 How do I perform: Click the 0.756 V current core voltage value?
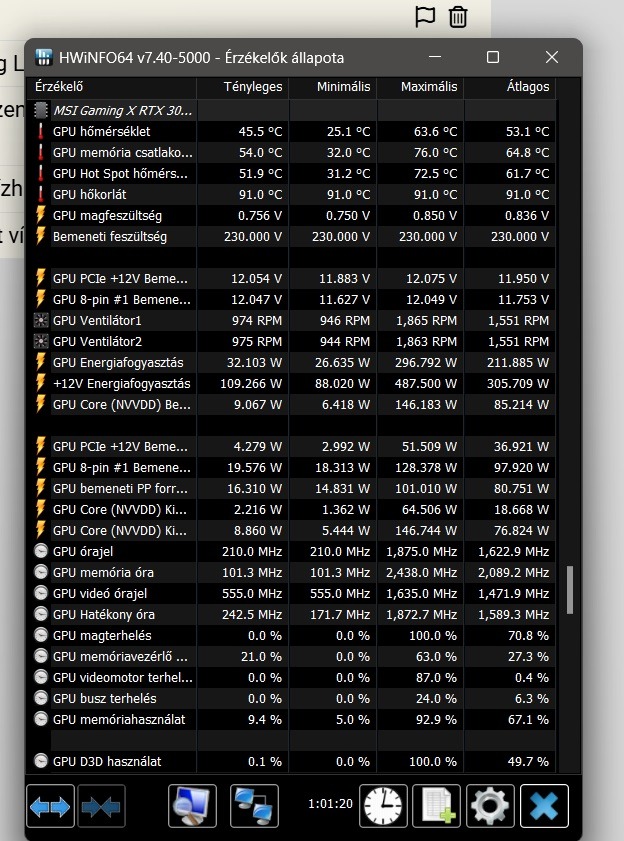(x=260, y=216)
